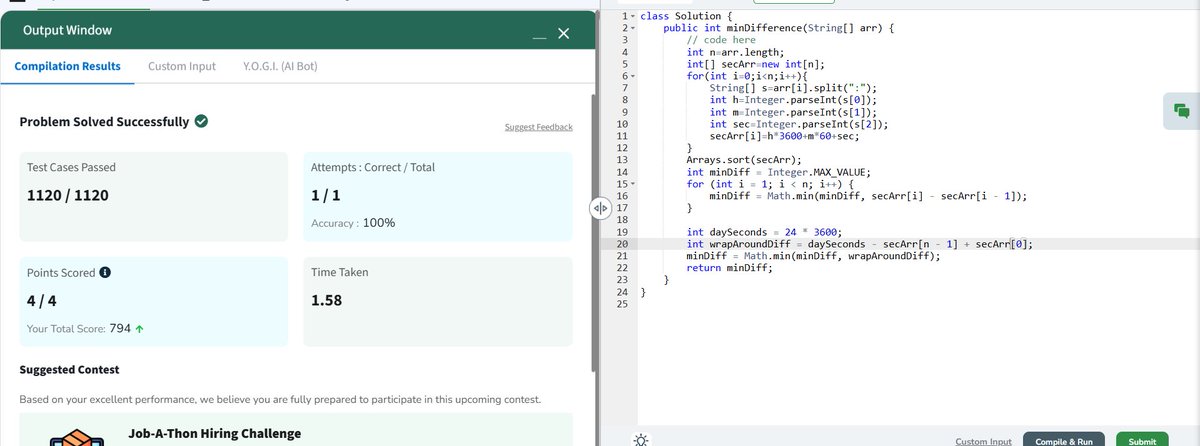Image resolution: width=1200 pixels, height=446 pixels.
Task: Submit the solution with Submit button
Action: point(1142,440)
